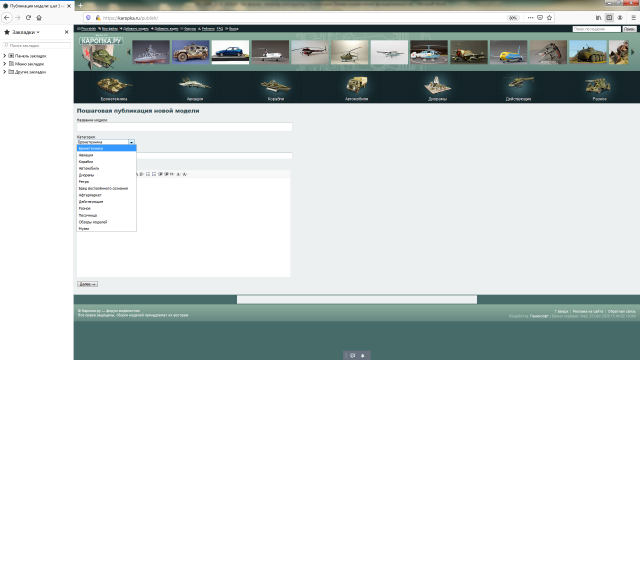Close the bookmarks sidebar panel
This screenshot has height=580, width=640.
(x=67, y=32)
